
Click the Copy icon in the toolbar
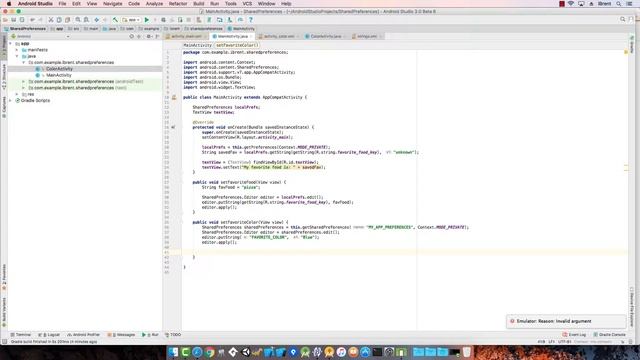[59, 20]
